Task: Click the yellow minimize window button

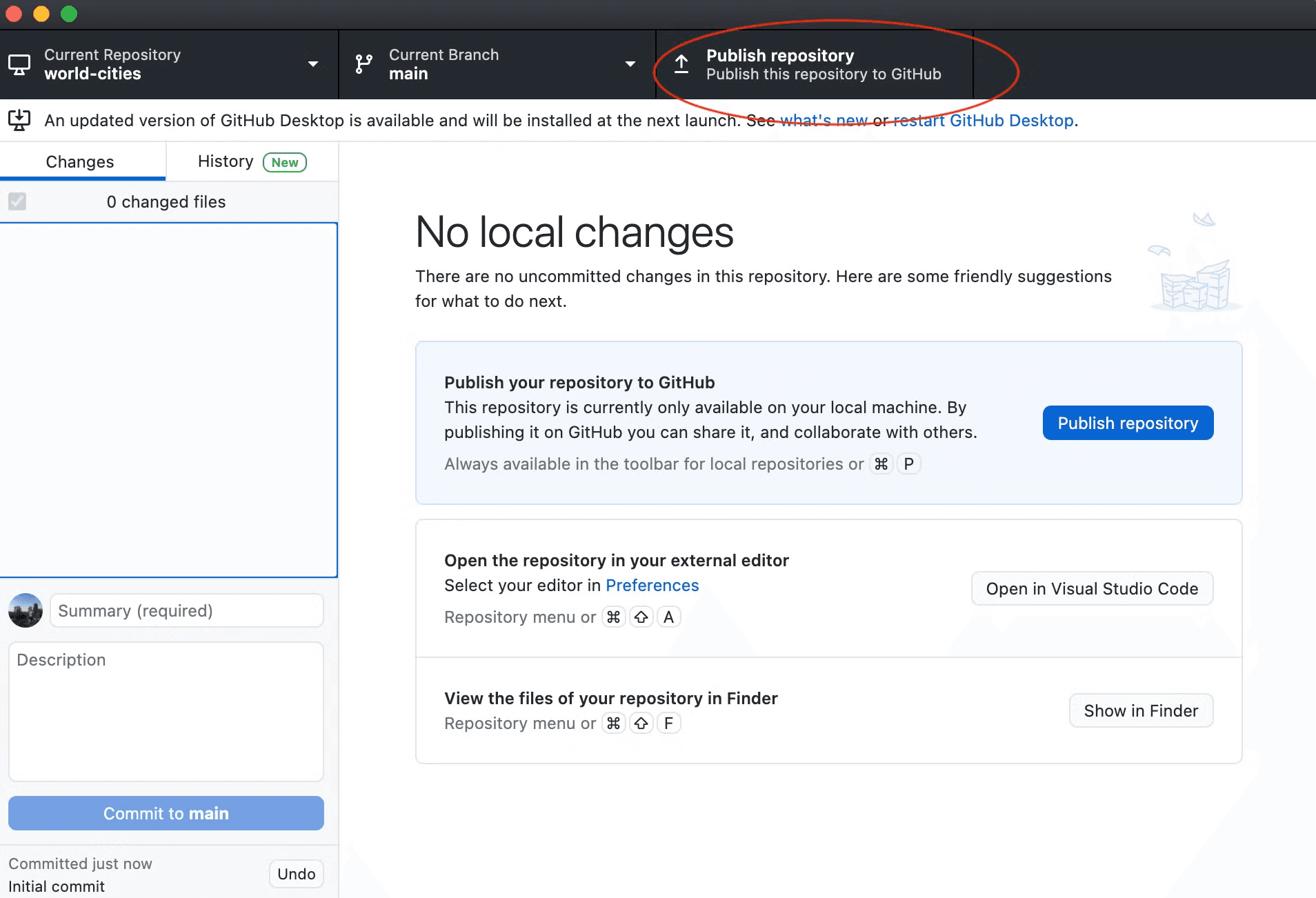Action: [41, 14]
